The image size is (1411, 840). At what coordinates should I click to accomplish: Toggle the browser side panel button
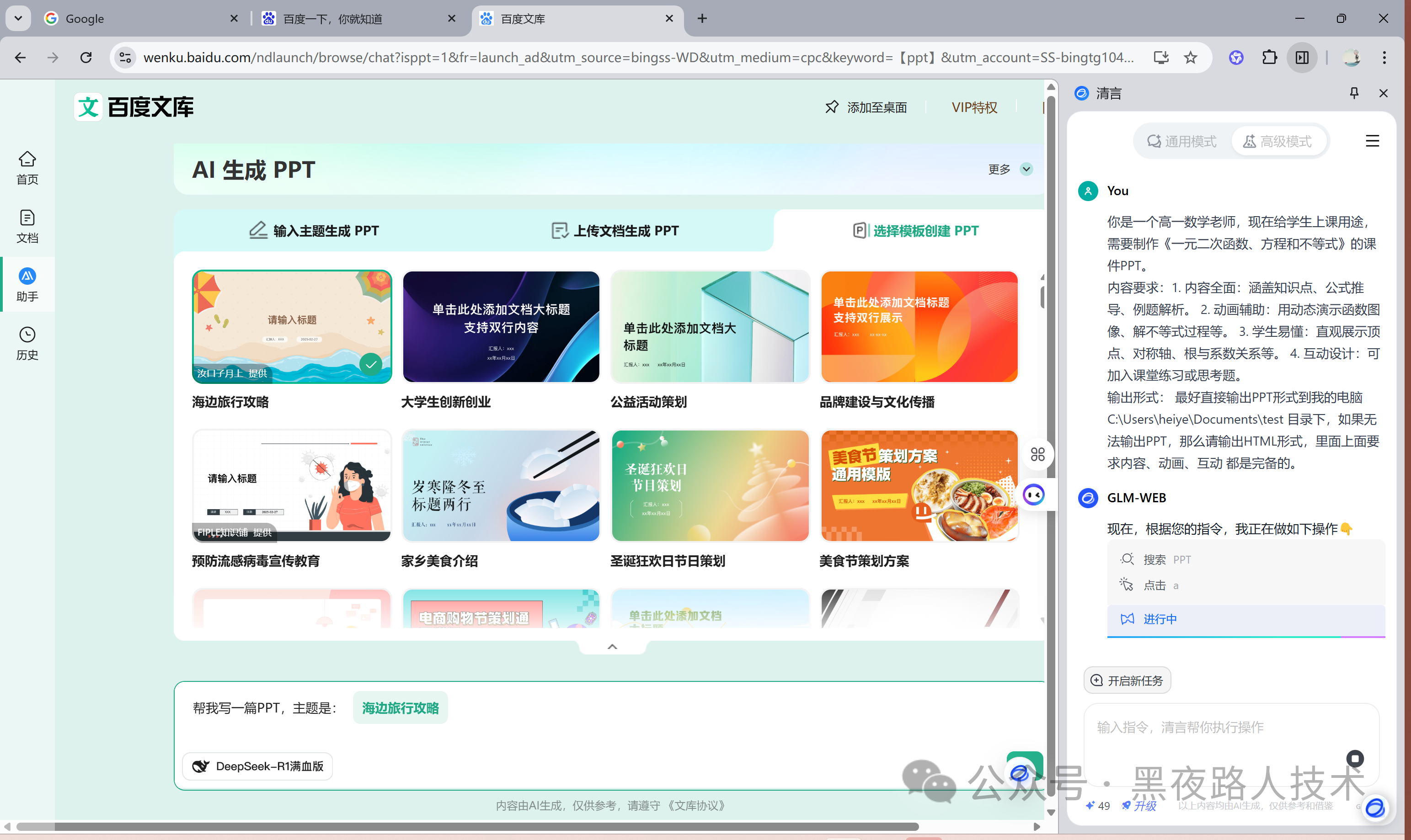[x=1302, y=57]
